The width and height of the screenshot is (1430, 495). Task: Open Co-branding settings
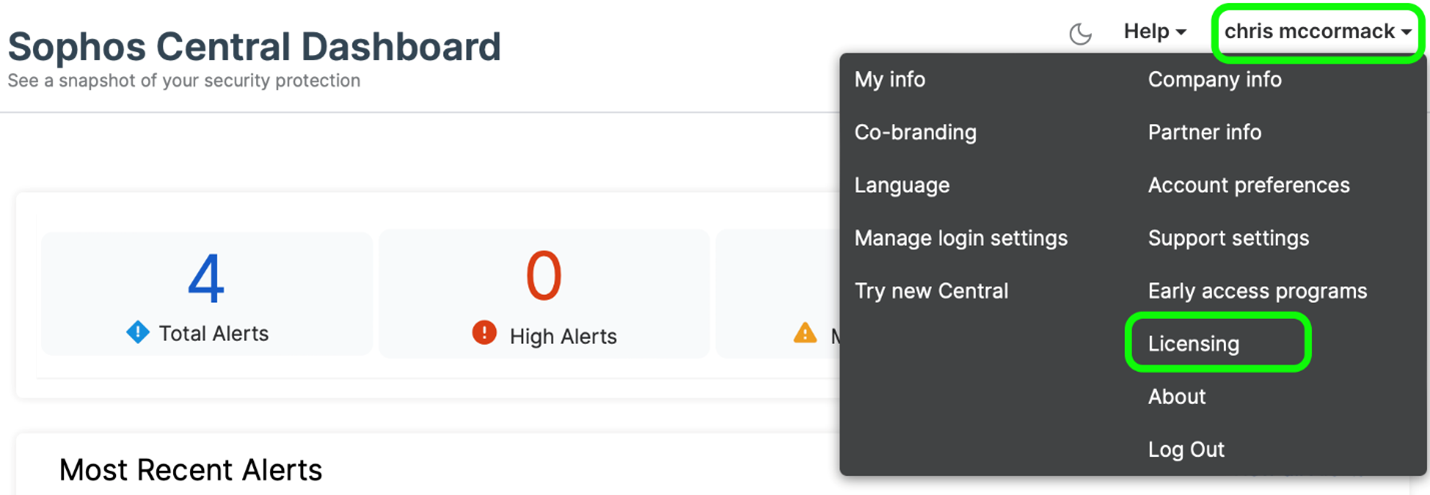915,133
